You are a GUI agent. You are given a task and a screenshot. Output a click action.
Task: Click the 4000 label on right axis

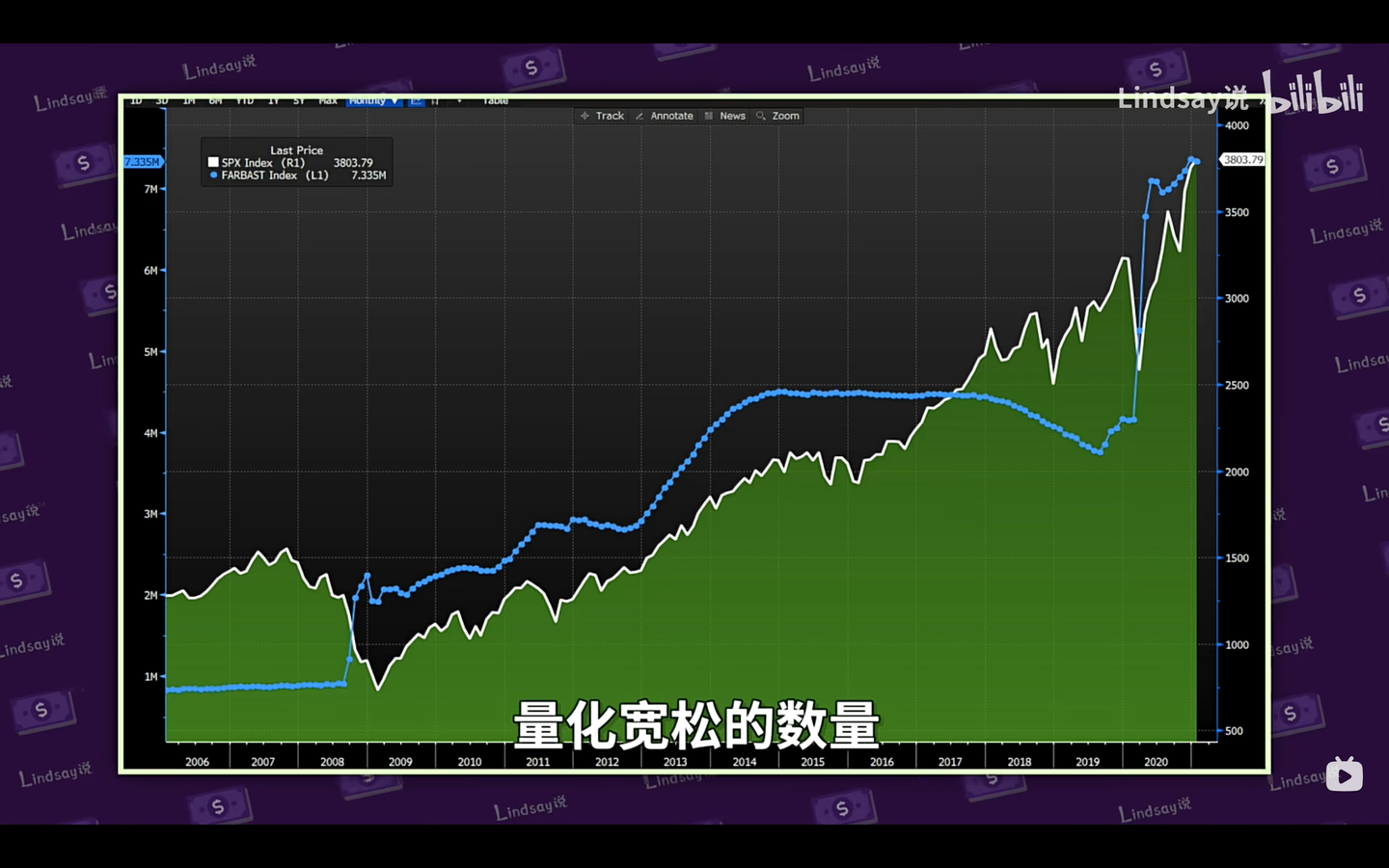tap(1237, 125)
